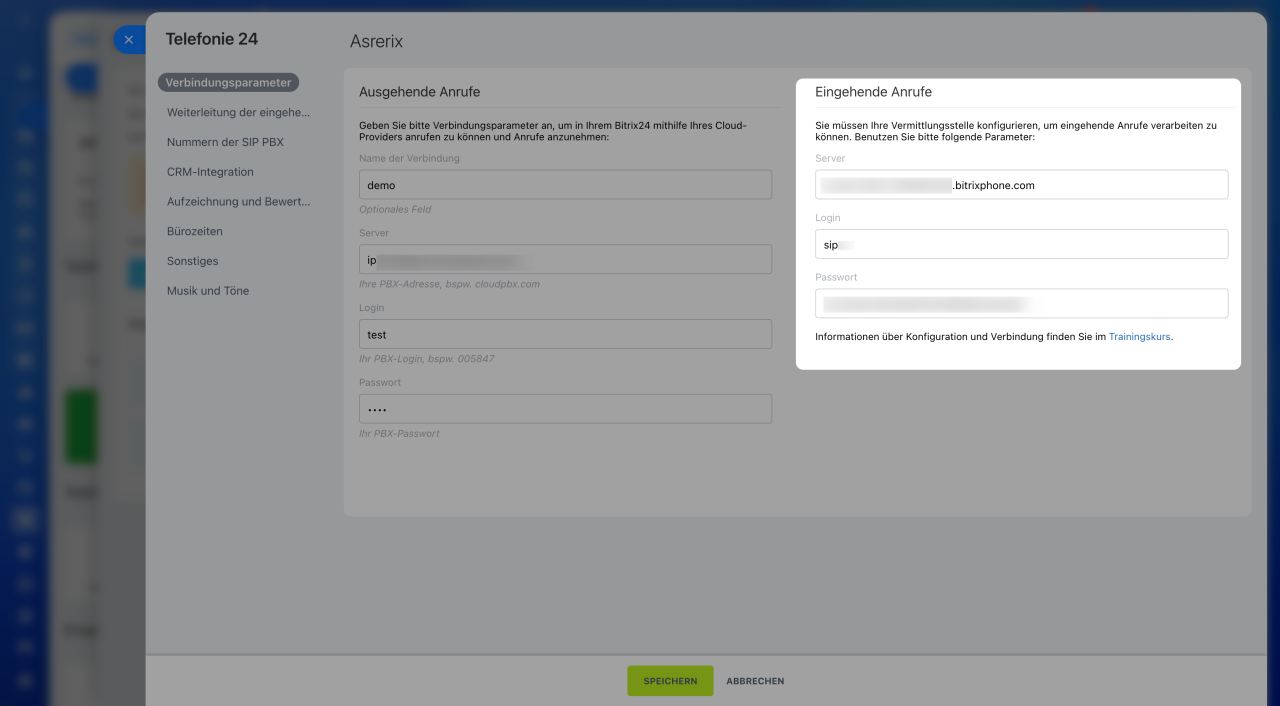Go to CRM-Integration settings
Viewport: 1280px width, 706px height.
[x=211, y=172]
